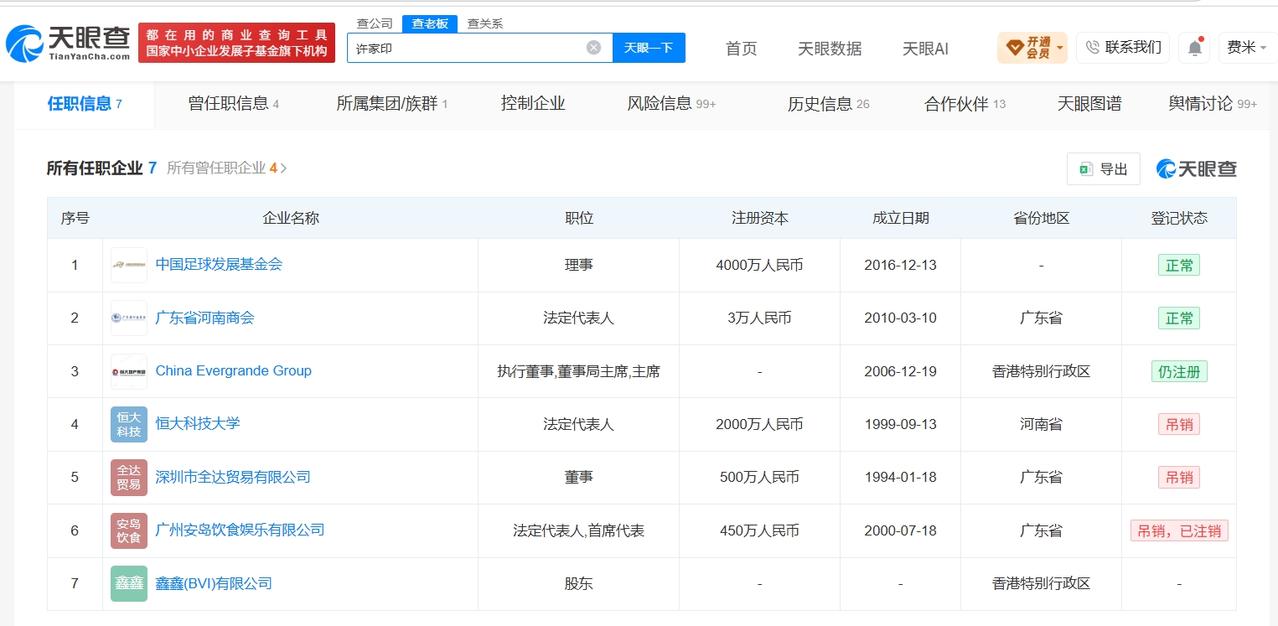Open the 广东省河南商会 company link
This screenshot has height=626, width=1278.
(205, 317)
